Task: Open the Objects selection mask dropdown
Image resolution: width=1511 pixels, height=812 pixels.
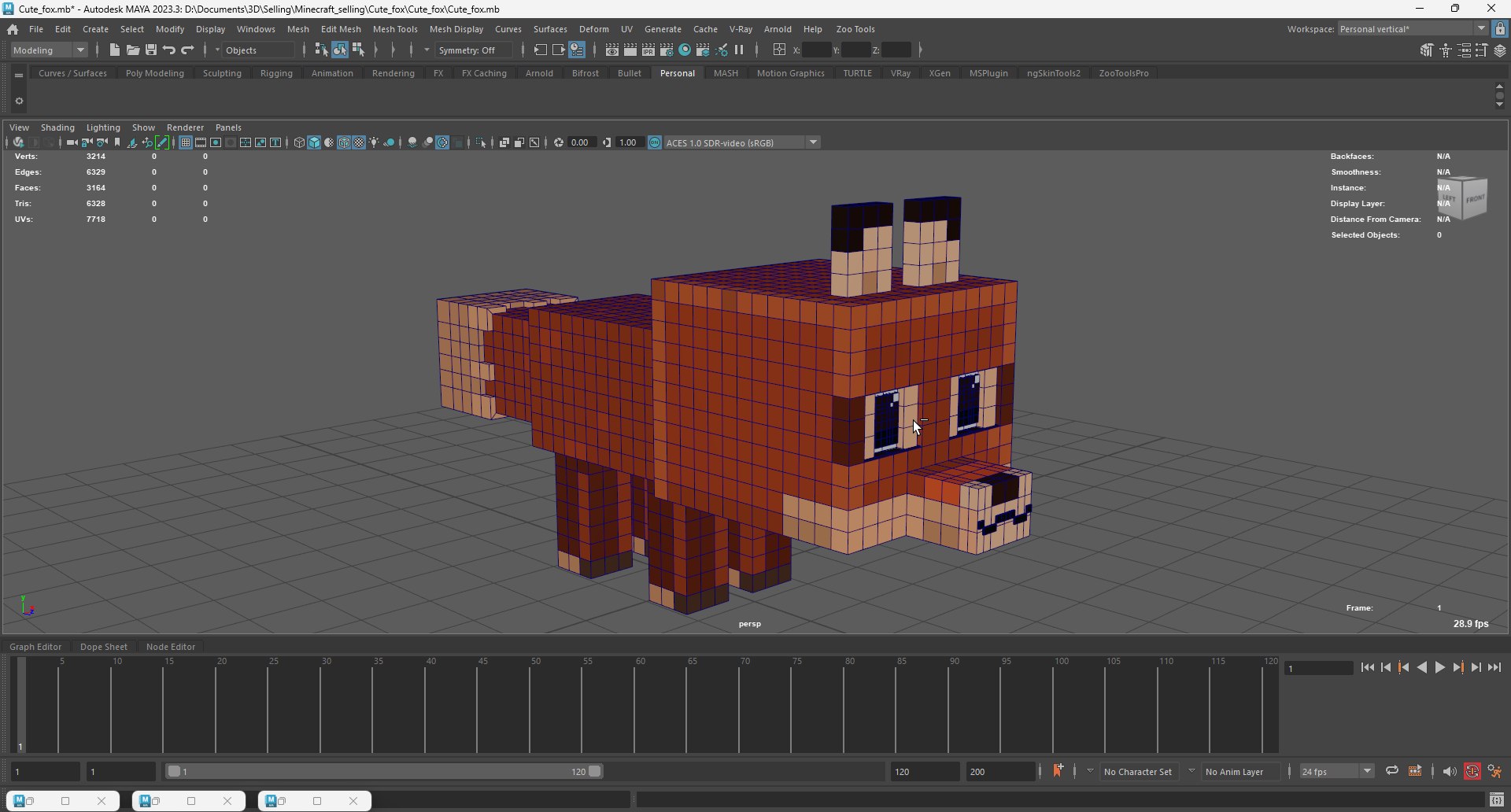Action: tap(259, 50)
